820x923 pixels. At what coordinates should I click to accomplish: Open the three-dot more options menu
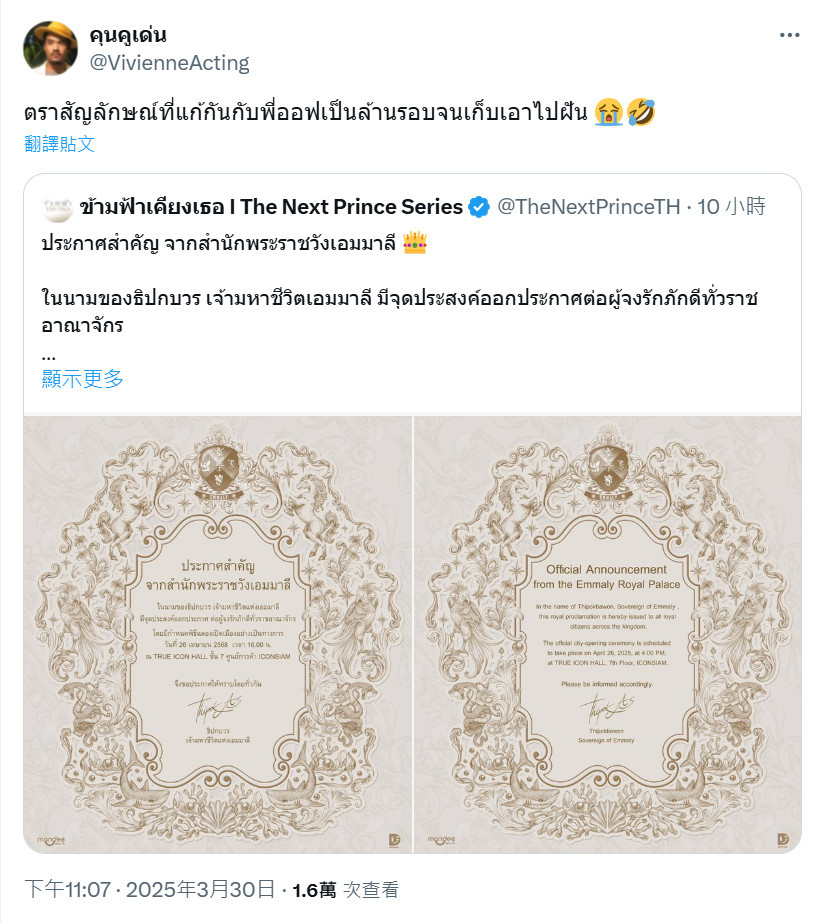pos(789,35)
